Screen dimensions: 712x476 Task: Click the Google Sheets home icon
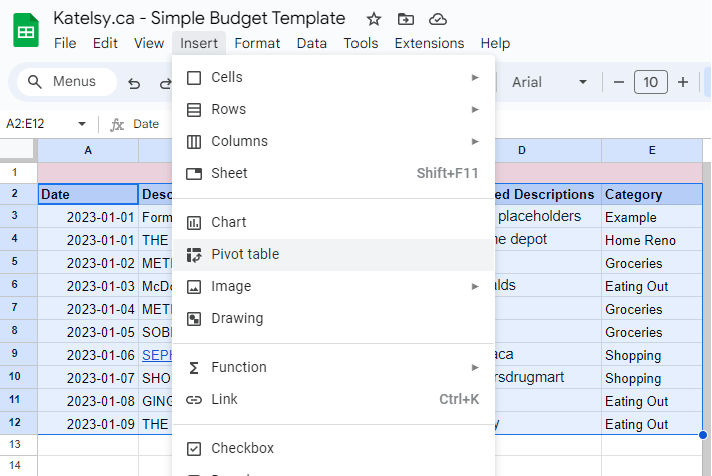(26, 31)
